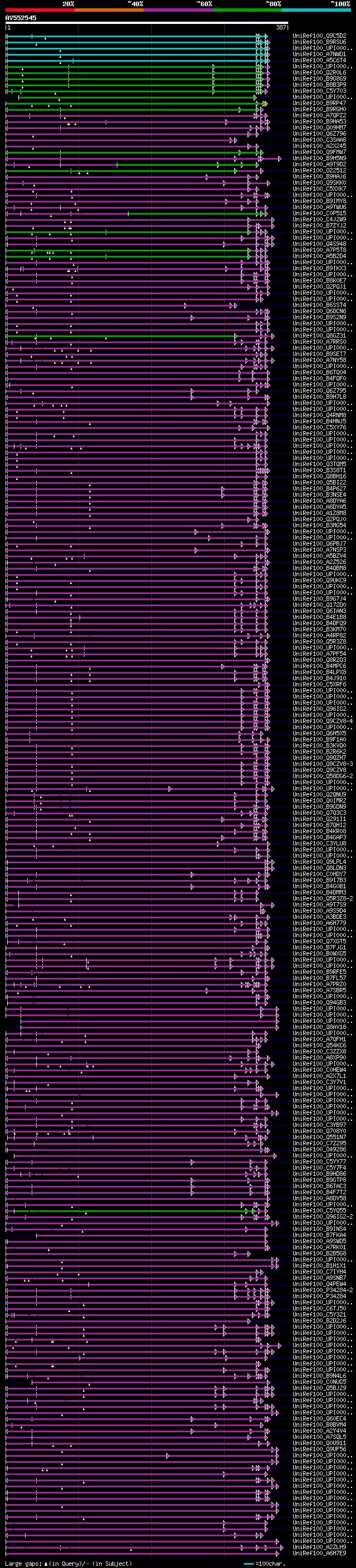
Task: Open hit UniRef100_A7NWD1
Action: coord(319,54)
